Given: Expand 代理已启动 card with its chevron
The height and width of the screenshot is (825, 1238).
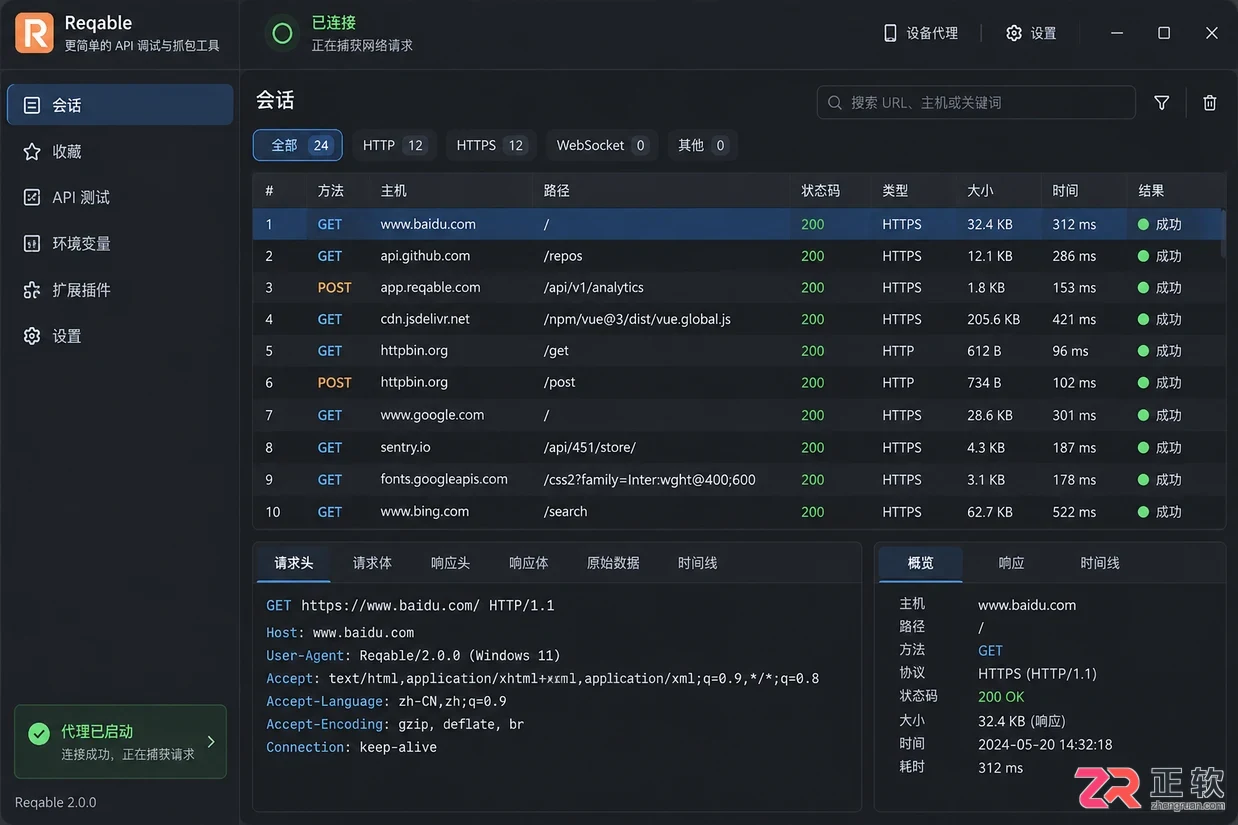Looking at the screenshot, I should click(x=211, y=741).
